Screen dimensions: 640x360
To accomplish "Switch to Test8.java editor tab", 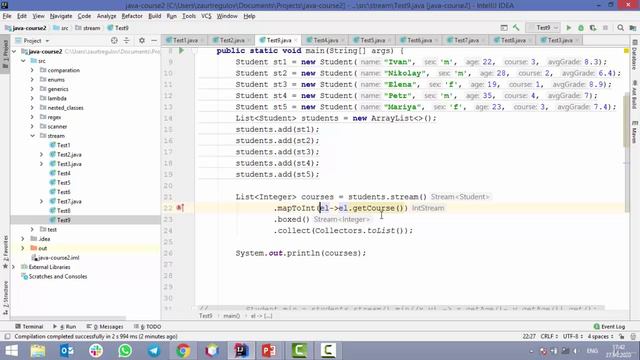I will click(513, 40).
